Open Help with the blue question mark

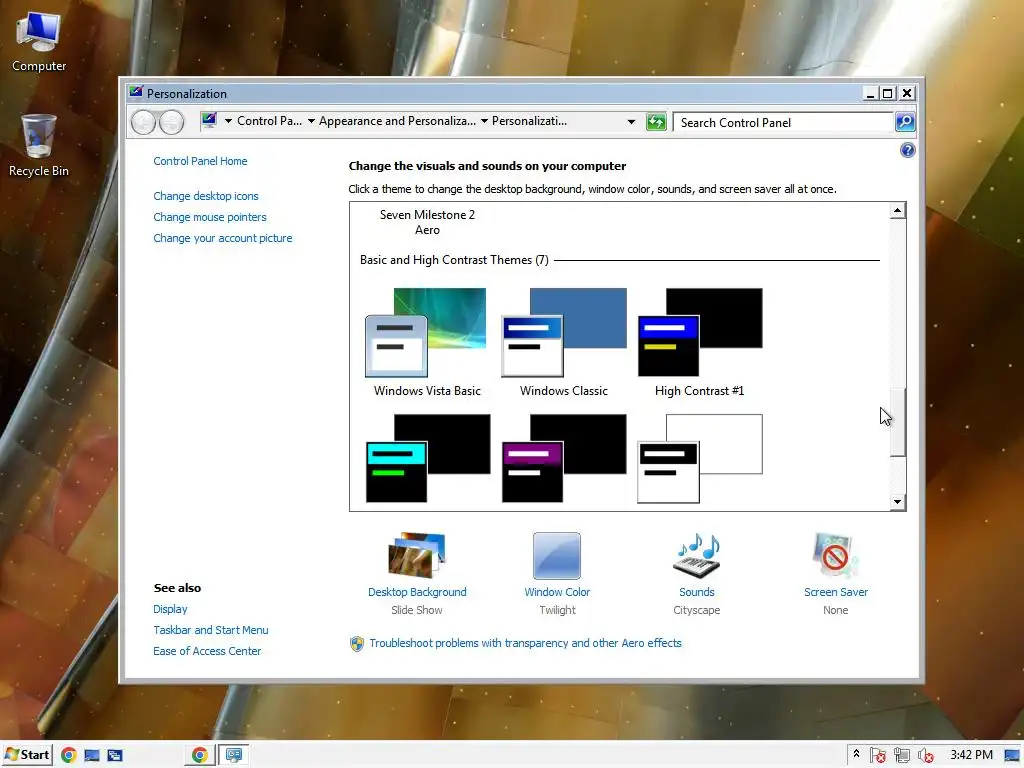pos(907,151)
